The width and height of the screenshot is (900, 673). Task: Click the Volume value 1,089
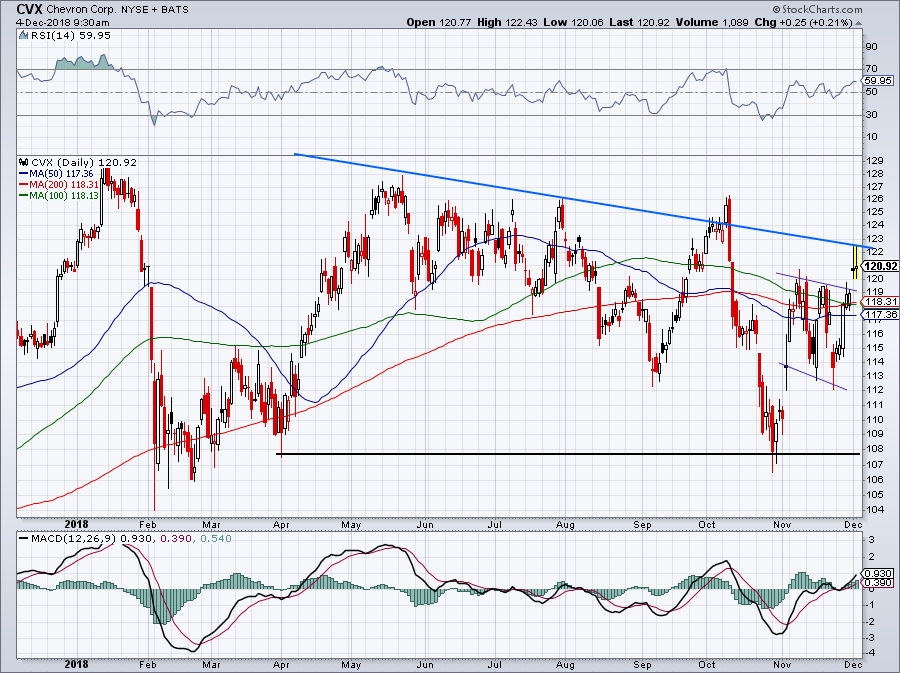pos(735,22)
